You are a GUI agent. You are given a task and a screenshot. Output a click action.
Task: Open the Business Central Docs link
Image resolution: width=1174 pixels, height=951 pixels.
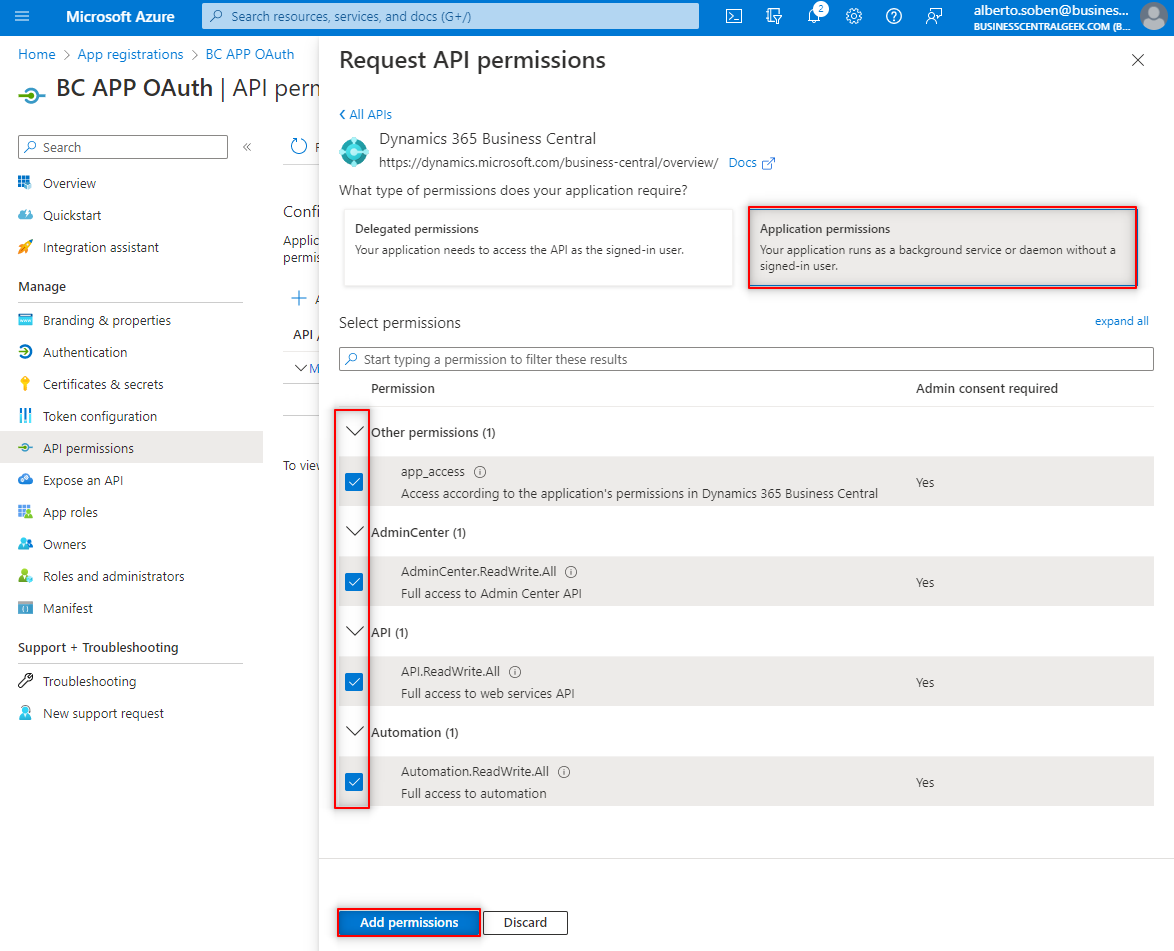pos(744,162)
